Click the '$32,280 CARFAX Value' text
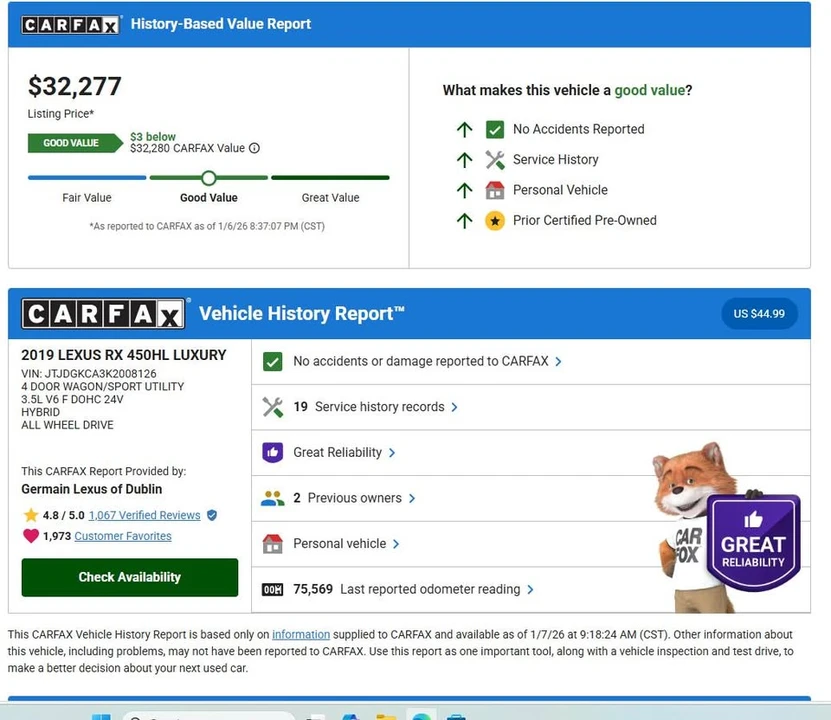The image size is (831, 720). pos(188,148)
